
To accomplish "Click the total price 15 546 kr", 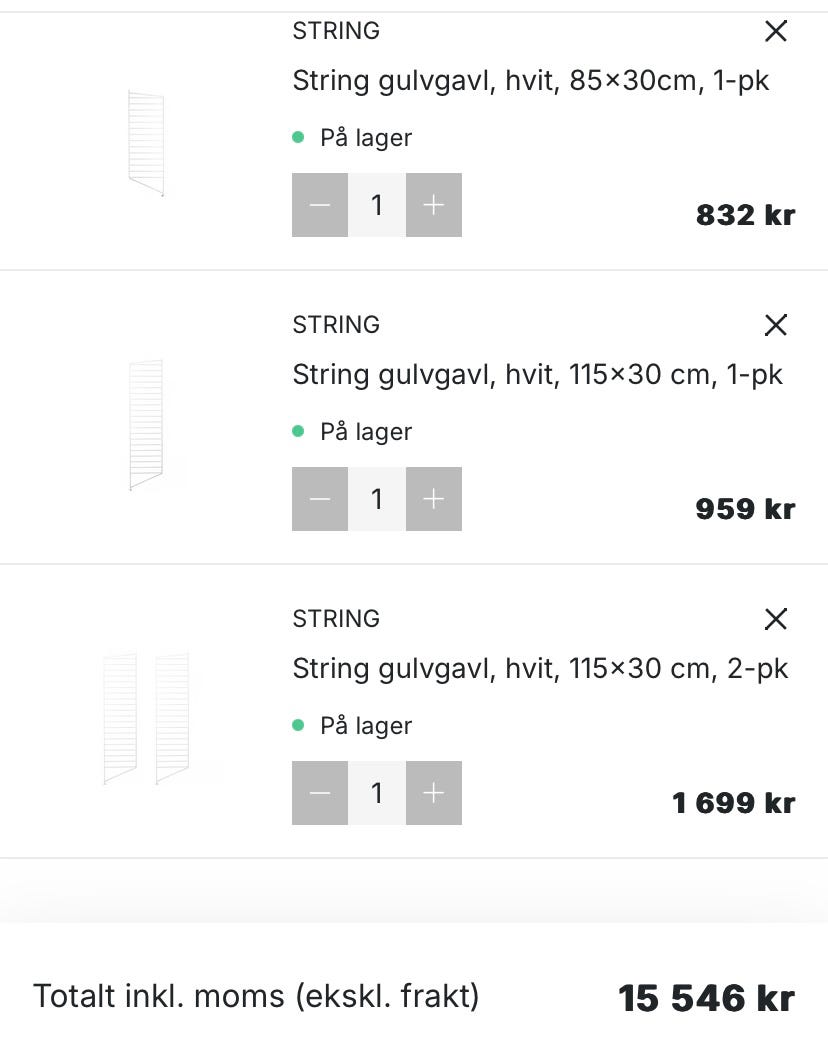I will 706,998.
